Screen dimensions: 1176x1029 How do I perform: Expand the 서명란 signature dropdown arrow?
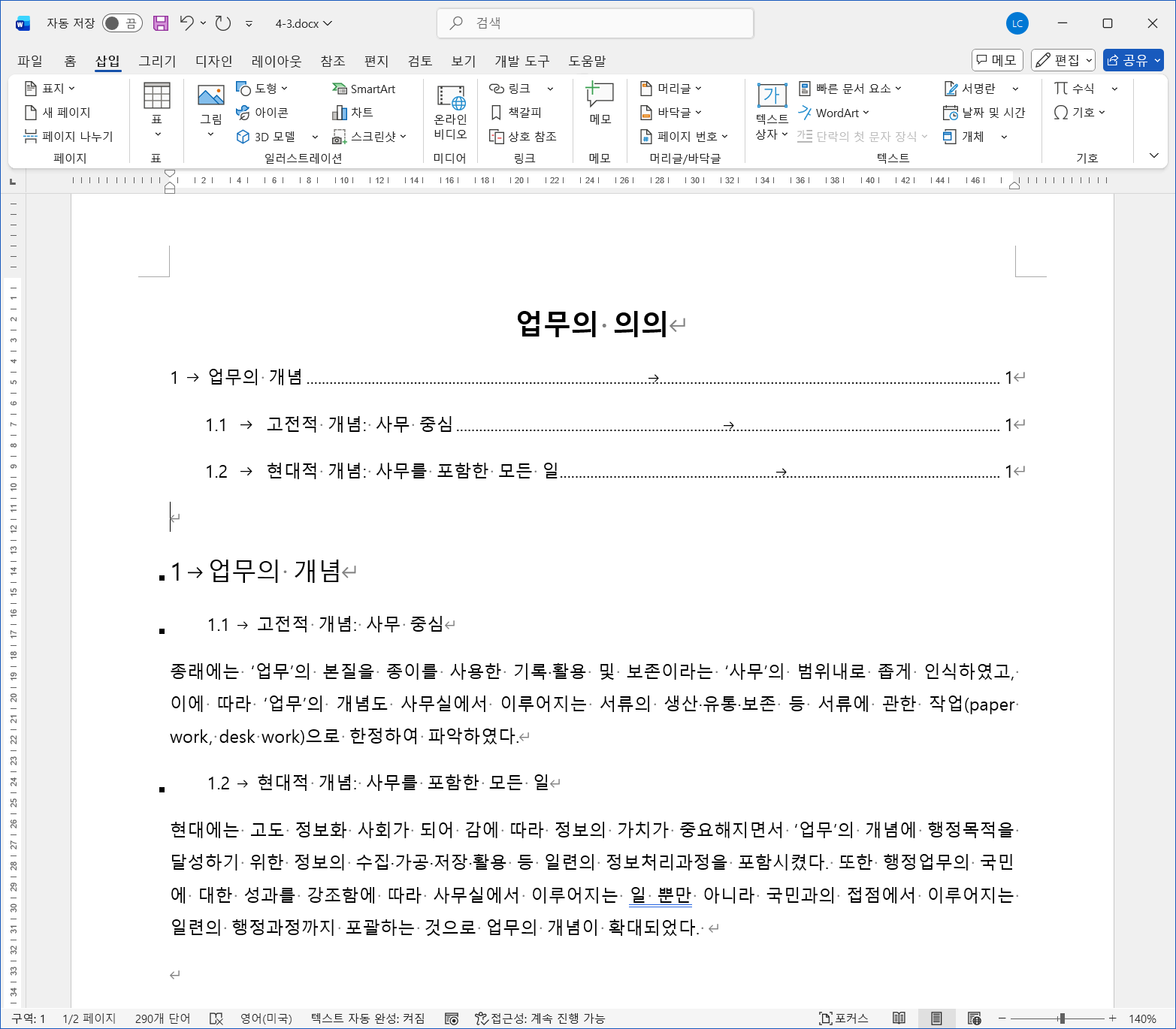click(x=1015, y=89)
